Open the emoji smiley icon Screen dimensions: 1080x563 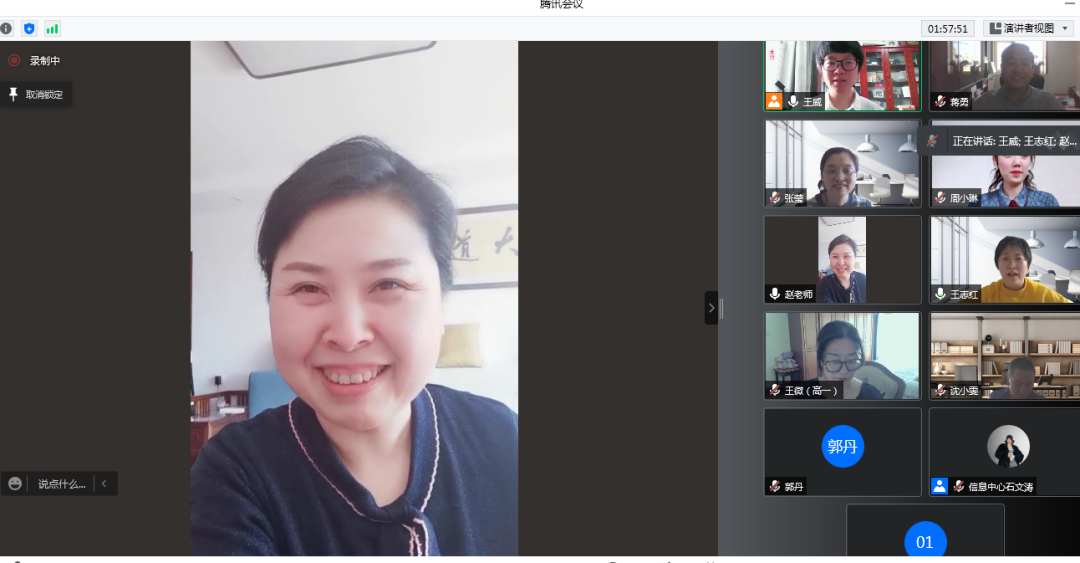pos(15,484)
